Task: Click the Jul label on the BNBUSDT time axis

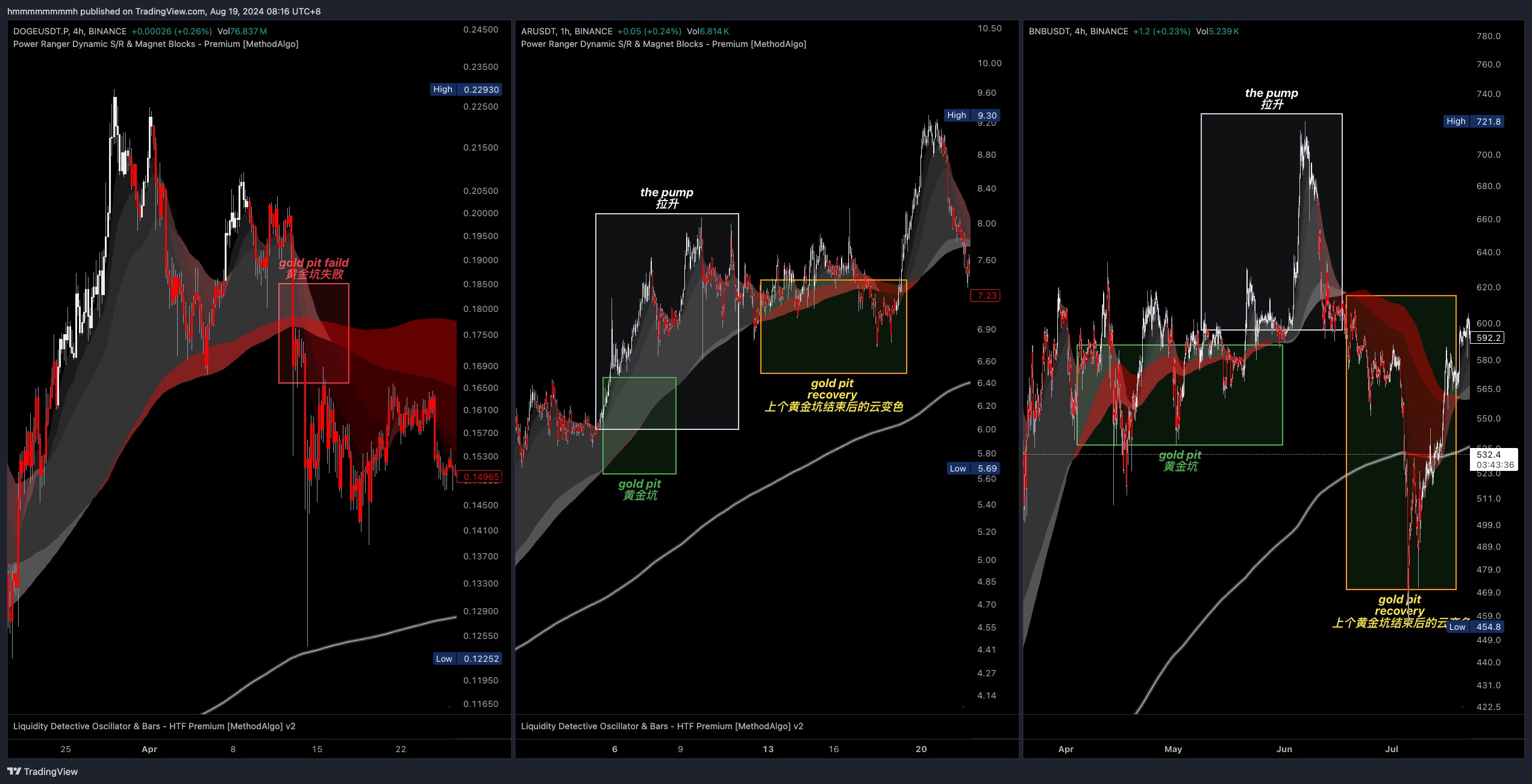Action: (1391, 748)
